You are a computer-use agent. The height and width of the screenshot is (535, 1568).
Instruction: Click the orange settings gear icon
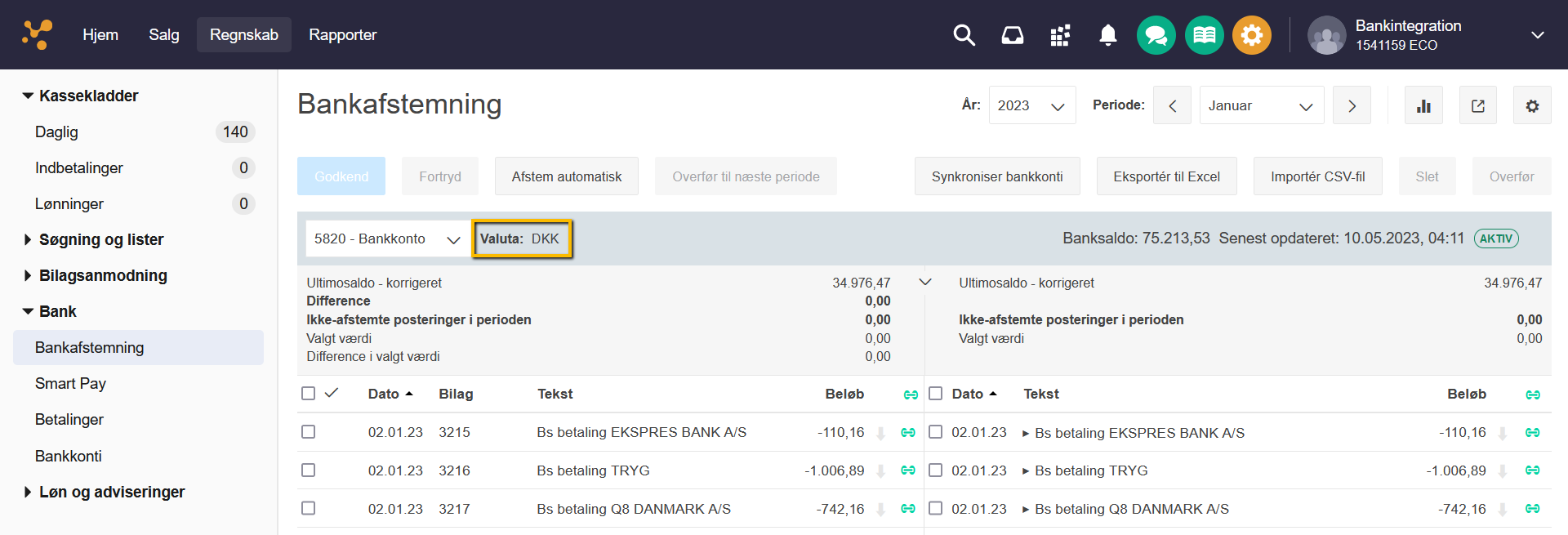point(1251,35)
